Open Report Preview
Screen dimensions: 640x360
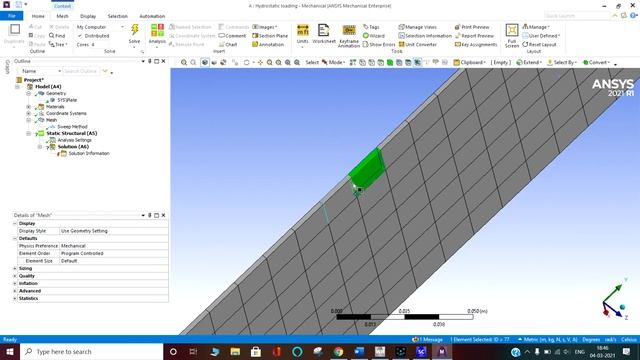click(x=474, y=36)
